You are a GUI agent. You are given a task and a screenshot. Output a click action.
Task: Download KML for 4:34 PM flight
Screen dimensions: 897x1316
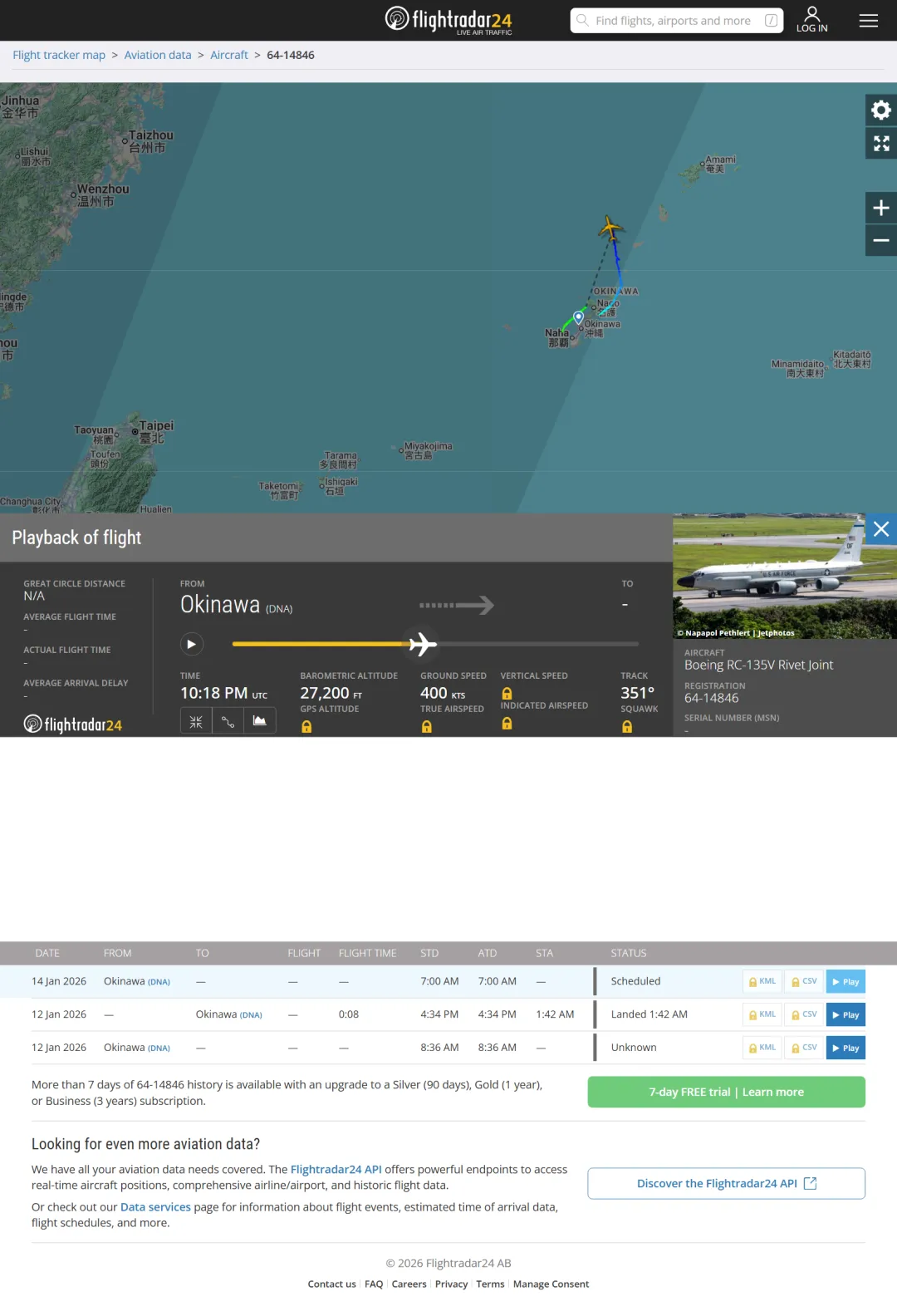(x=762, y=1014)
